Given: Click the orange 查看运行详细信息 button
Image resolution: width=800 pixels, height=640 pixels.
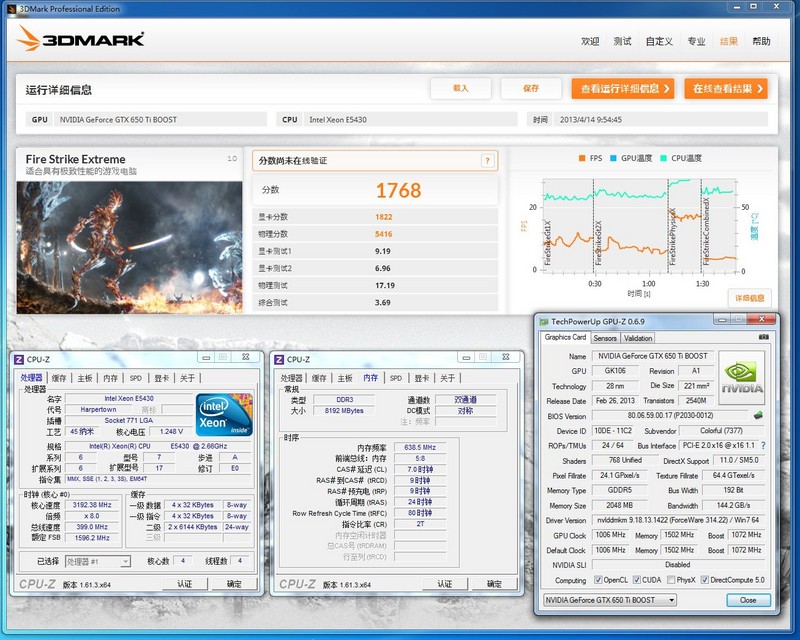Looking at the screenshot, I should coord(623,88).
